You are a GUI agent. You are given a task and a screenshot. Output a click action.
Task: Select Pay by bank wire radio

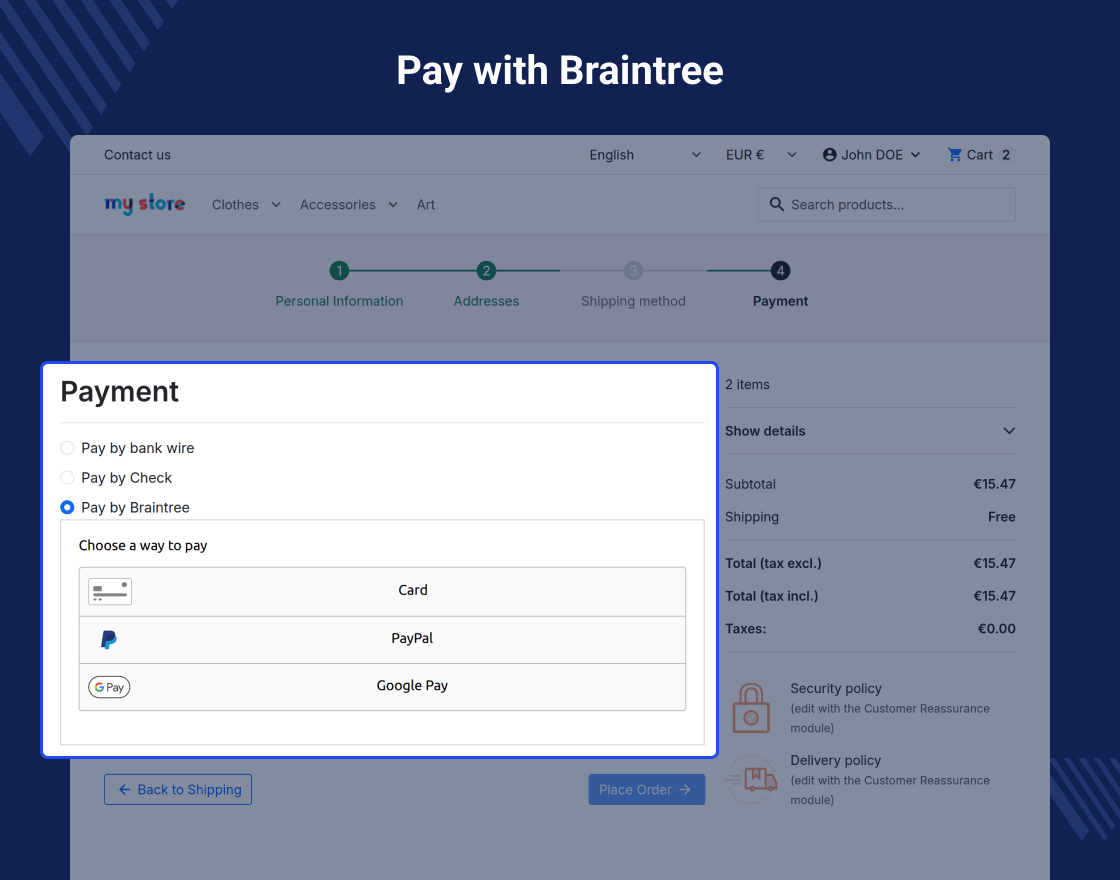pos(67,448)
